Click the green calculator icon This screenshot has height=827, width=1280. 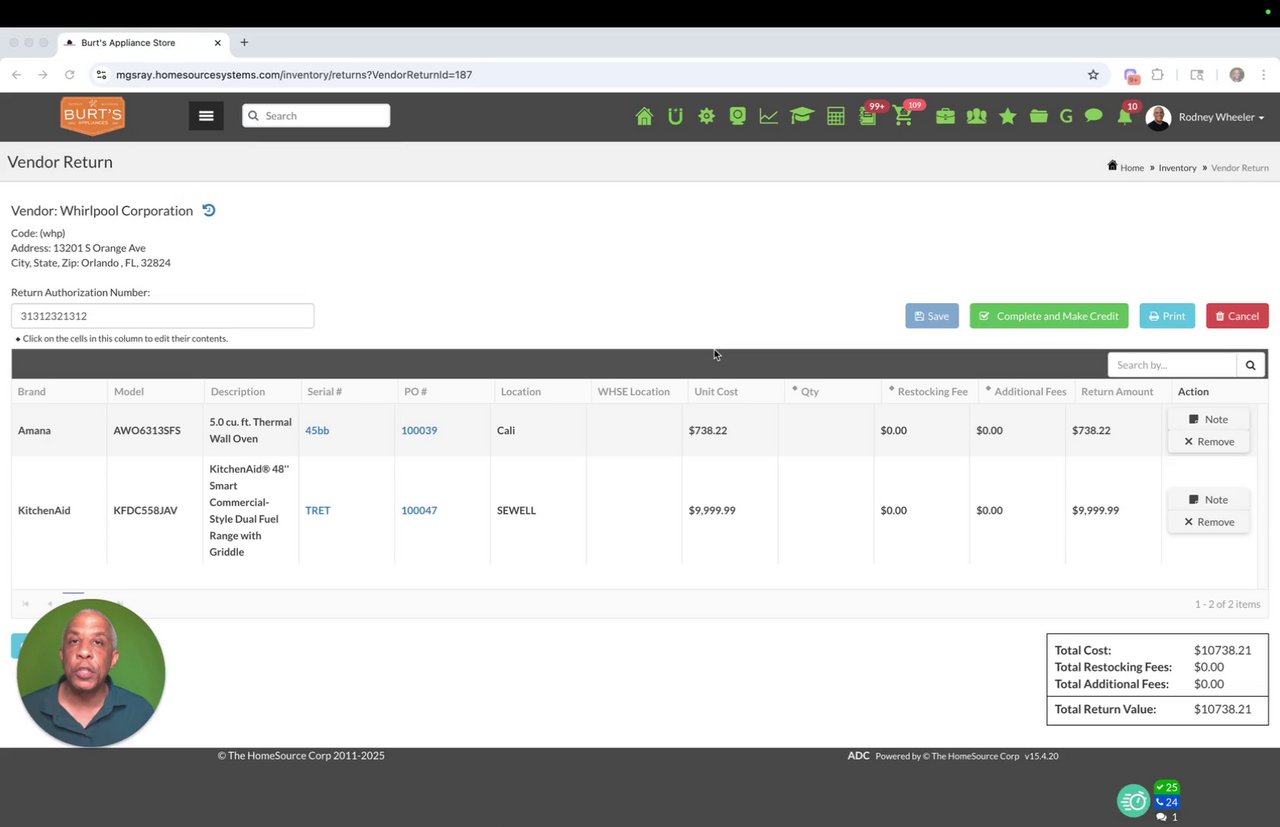pos(836,117)
